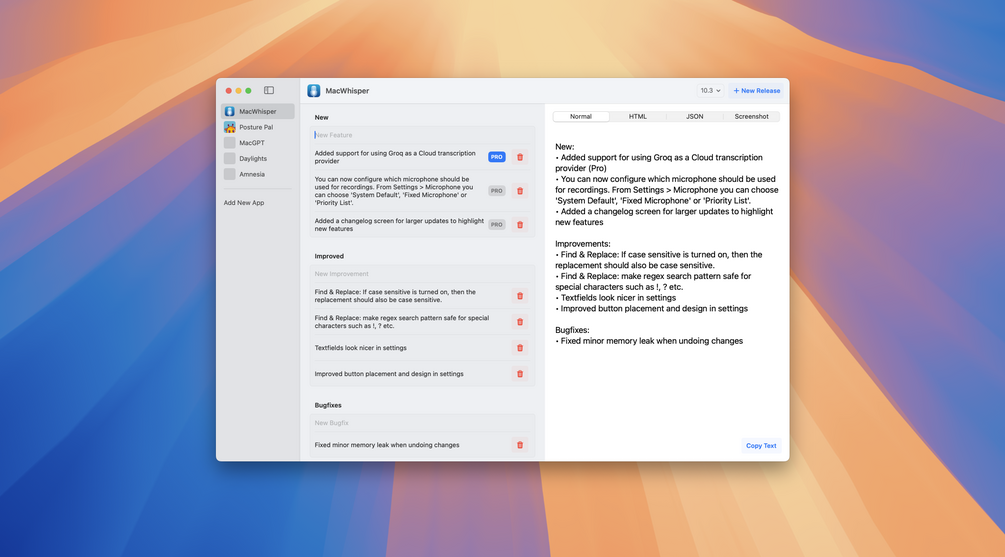Select Amnesia in the sidebar

(258, 174)
